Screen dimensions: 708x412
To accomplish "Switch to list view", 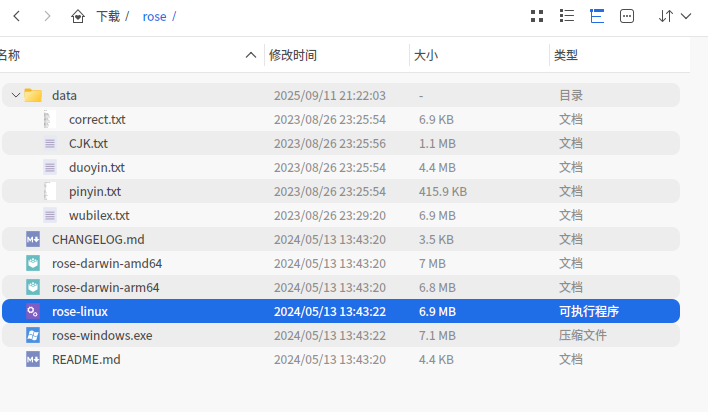I will pos(567,16).
